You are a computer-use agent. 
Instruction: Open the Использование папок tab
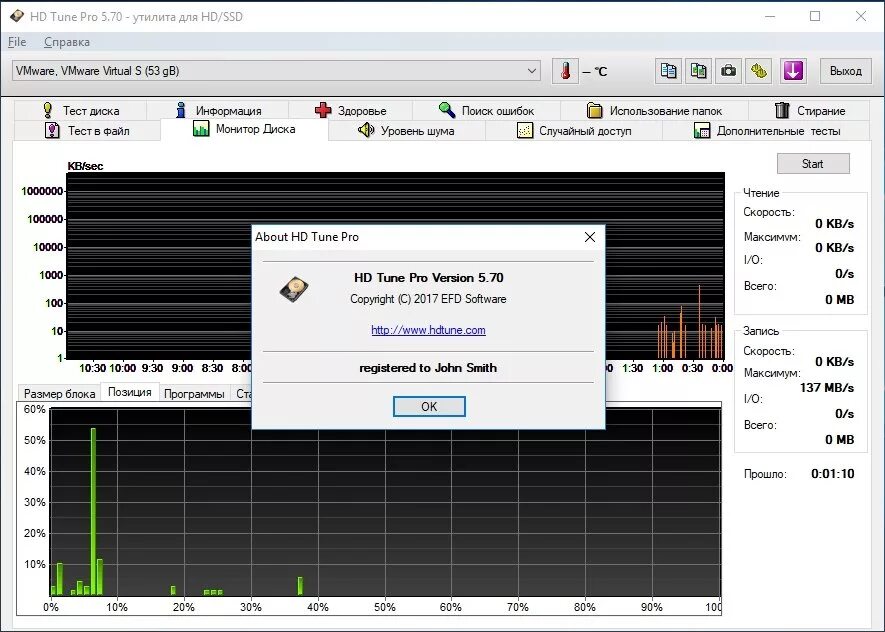tap(654, 111)
